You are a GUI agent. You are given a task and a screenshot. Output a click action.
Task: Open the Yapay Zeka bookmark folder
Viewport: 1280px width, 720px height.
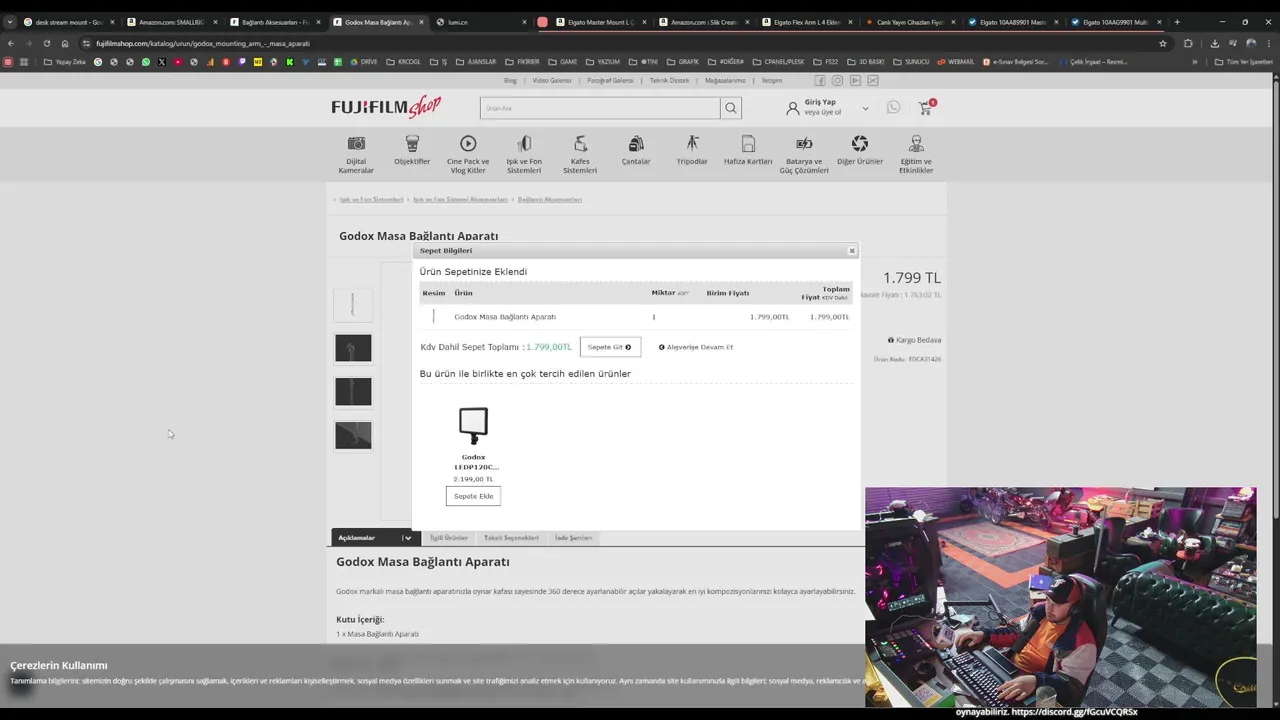tap(65, 62)
